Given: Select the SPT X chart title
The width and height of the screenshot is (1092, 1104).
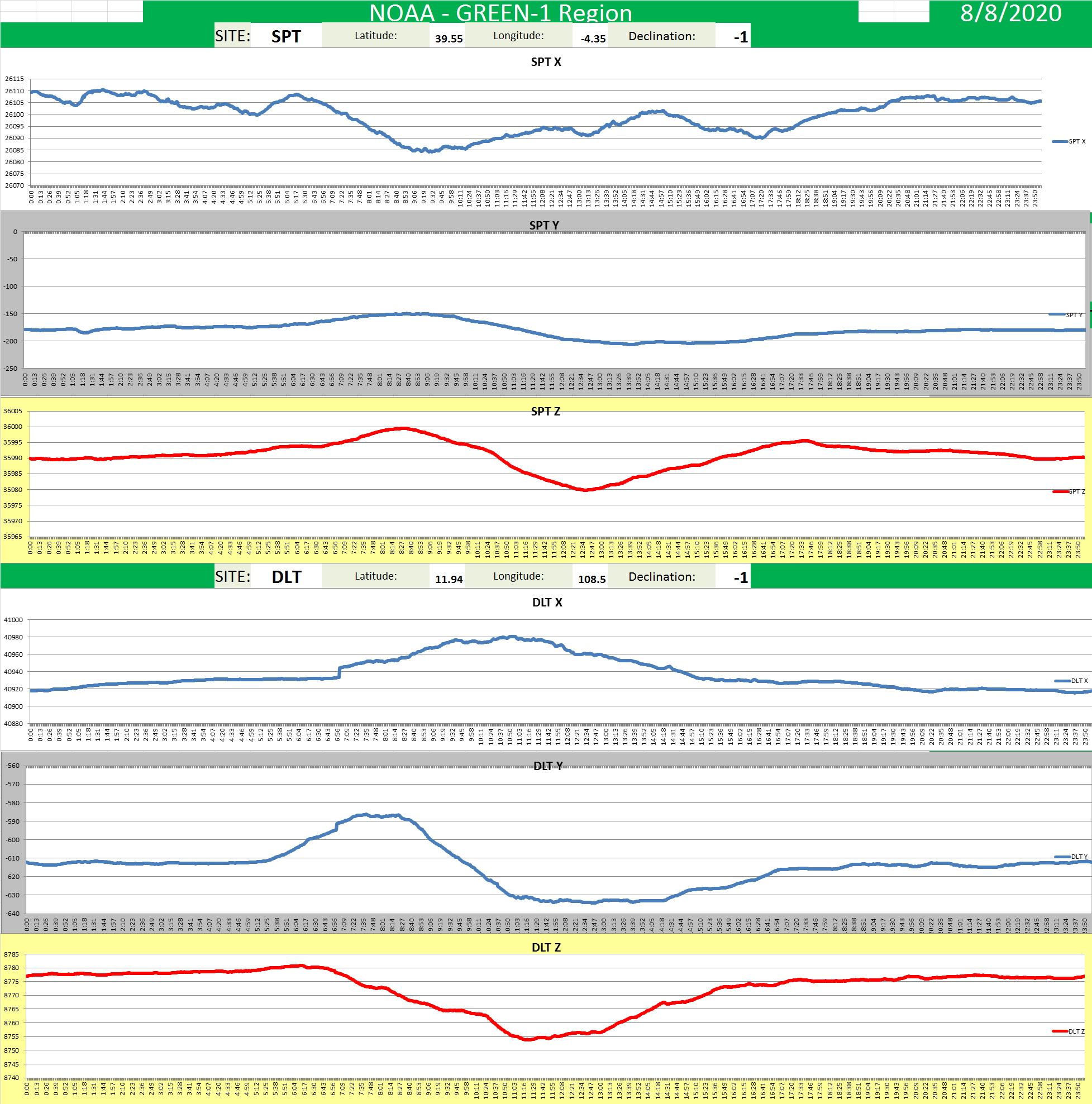Looking at the screenshot, I should [x=546, y=62].
